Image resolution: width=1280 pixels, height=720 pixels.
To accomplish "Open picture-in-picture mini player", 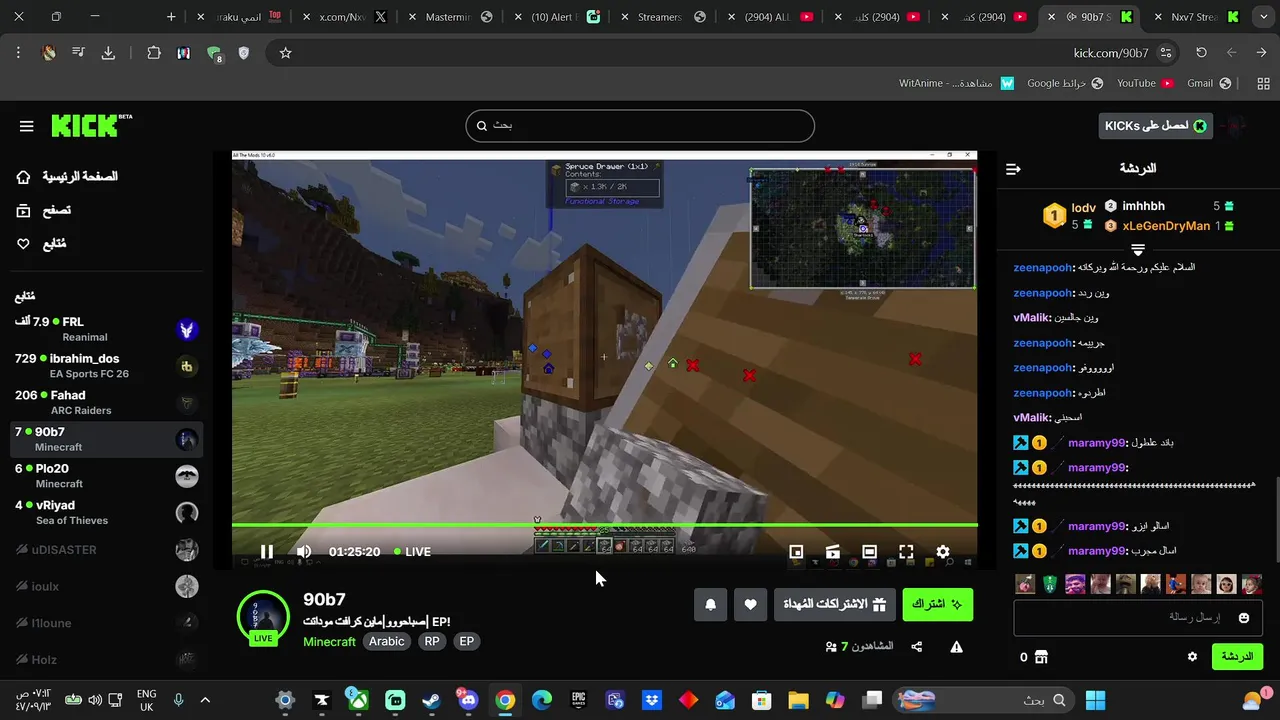I will 796,552.
